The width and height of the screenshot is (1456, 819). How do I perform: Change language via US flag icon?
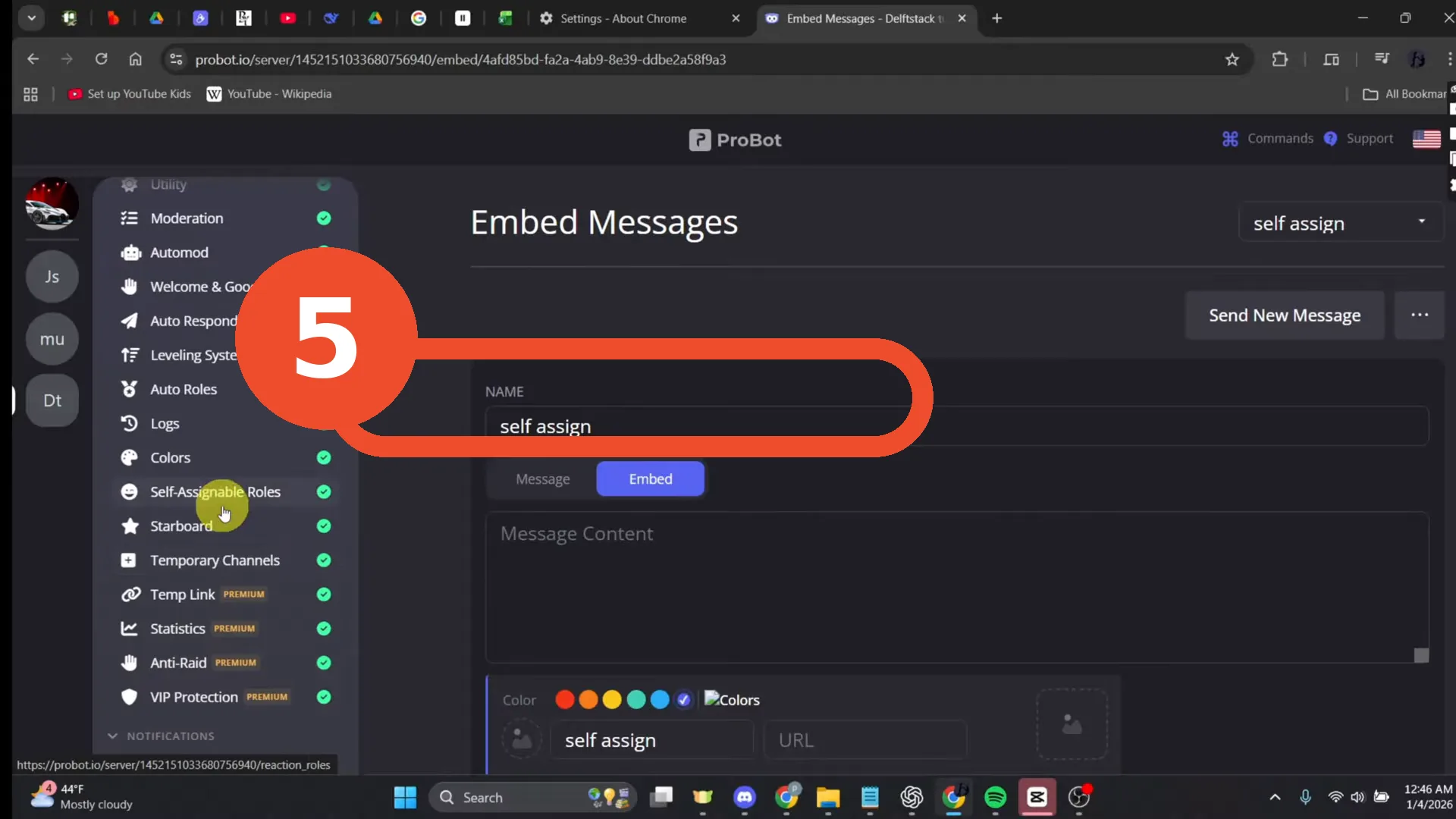click(x=1426, y=139)
